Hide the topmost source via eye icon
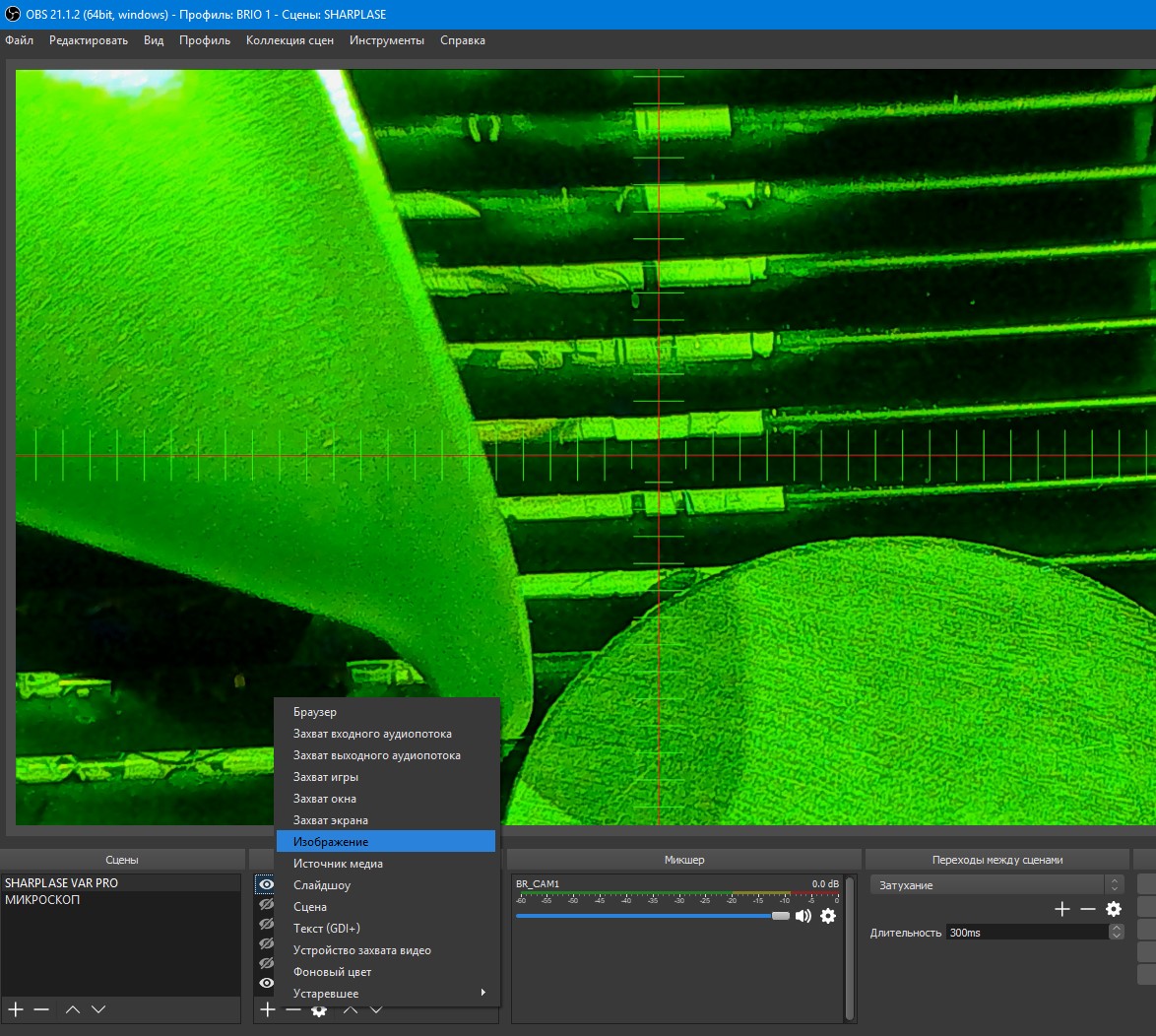 (265, 884)
